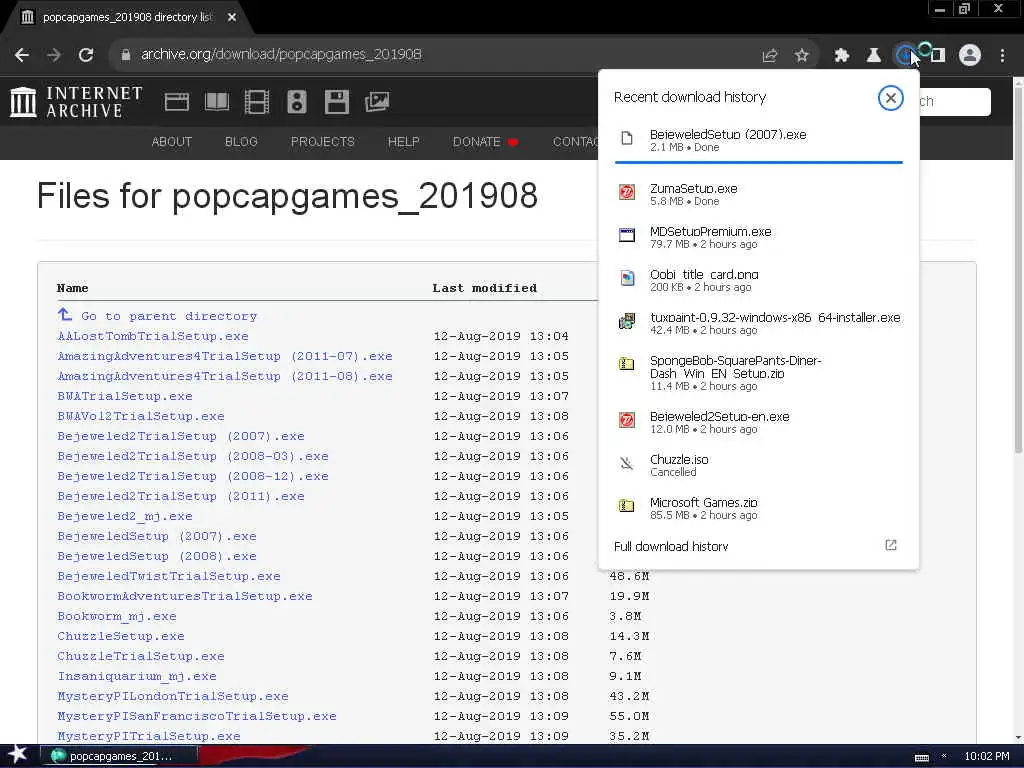Open the DONATE menu item
Viewport: 1024px width, 768px height.
(485, 142)
